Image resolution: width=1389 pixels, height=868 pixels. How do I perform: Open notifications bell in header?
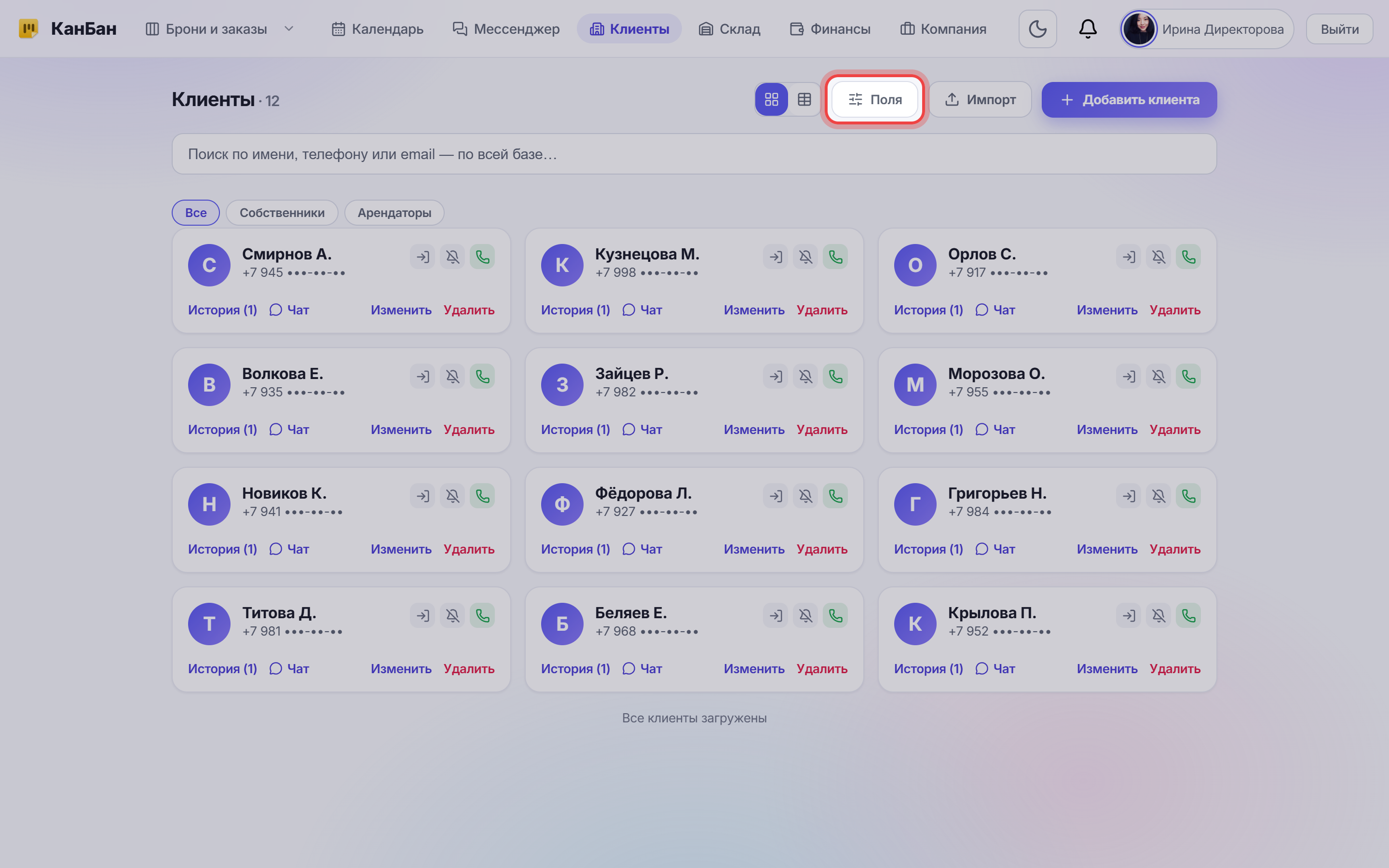click(1088, 29)
